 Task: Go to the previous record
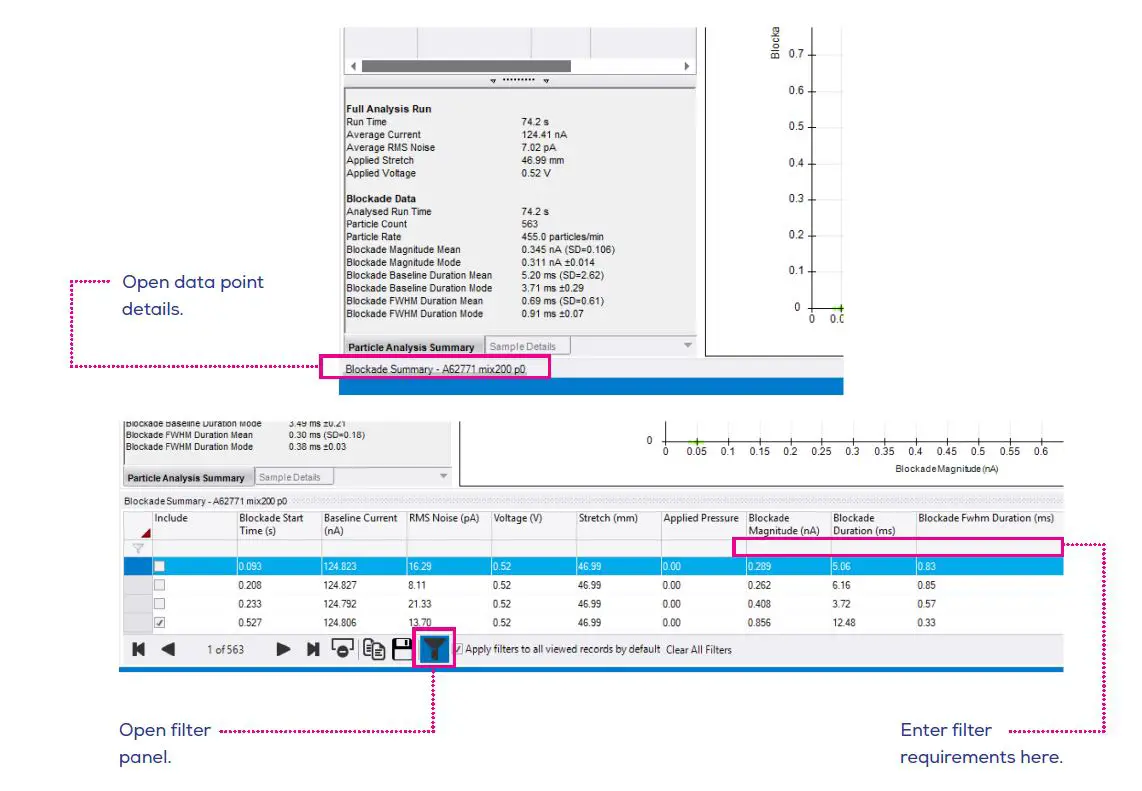point(166,648)
